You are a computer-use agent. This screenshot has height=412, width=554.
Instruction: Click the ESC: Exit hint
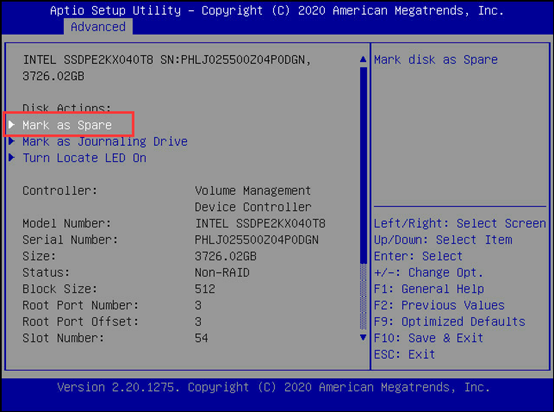pos(405,354)
